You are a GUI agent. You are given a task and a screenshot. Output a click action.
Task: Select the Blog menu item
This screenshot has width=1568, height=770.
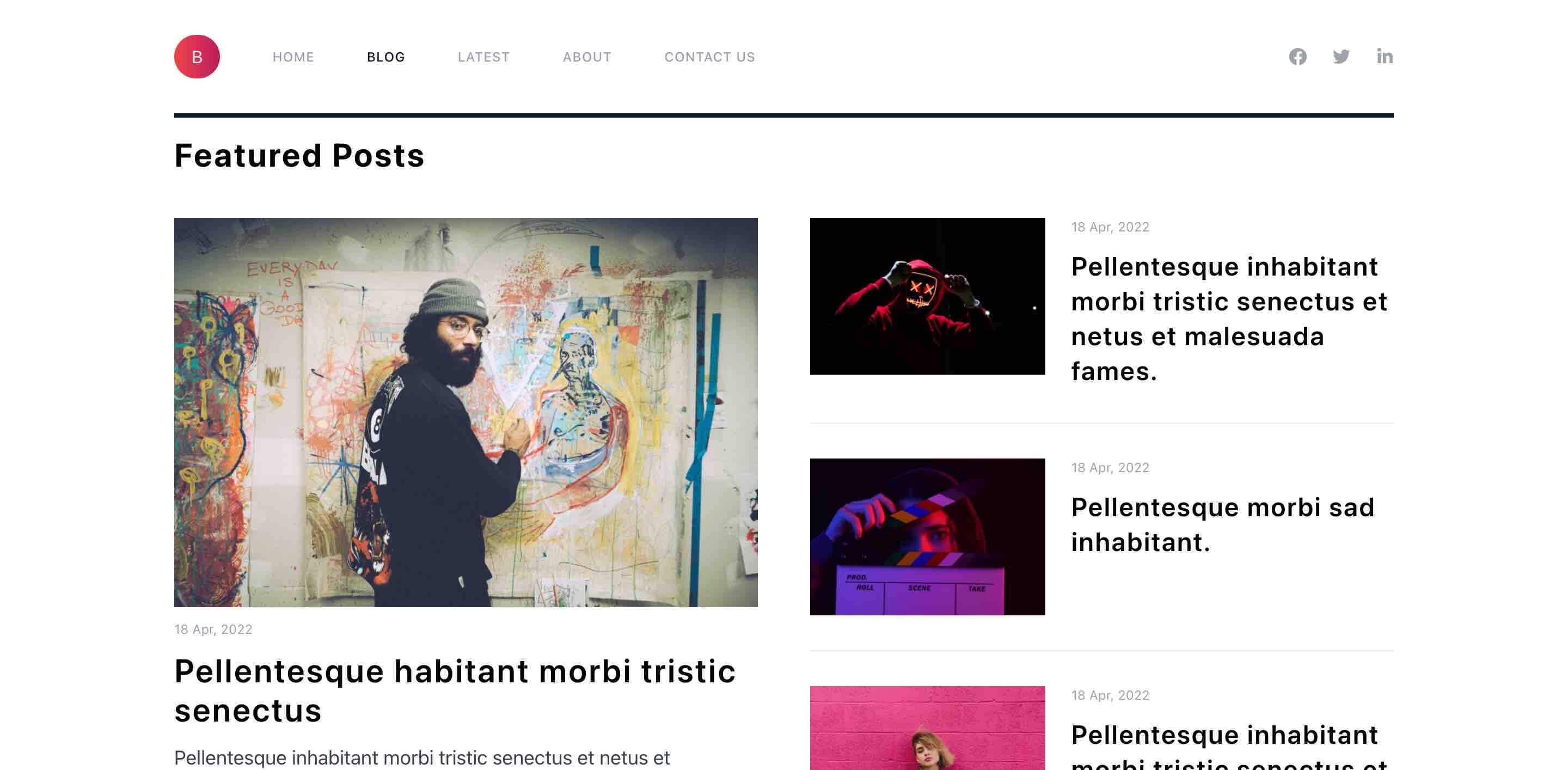[386, 57]
